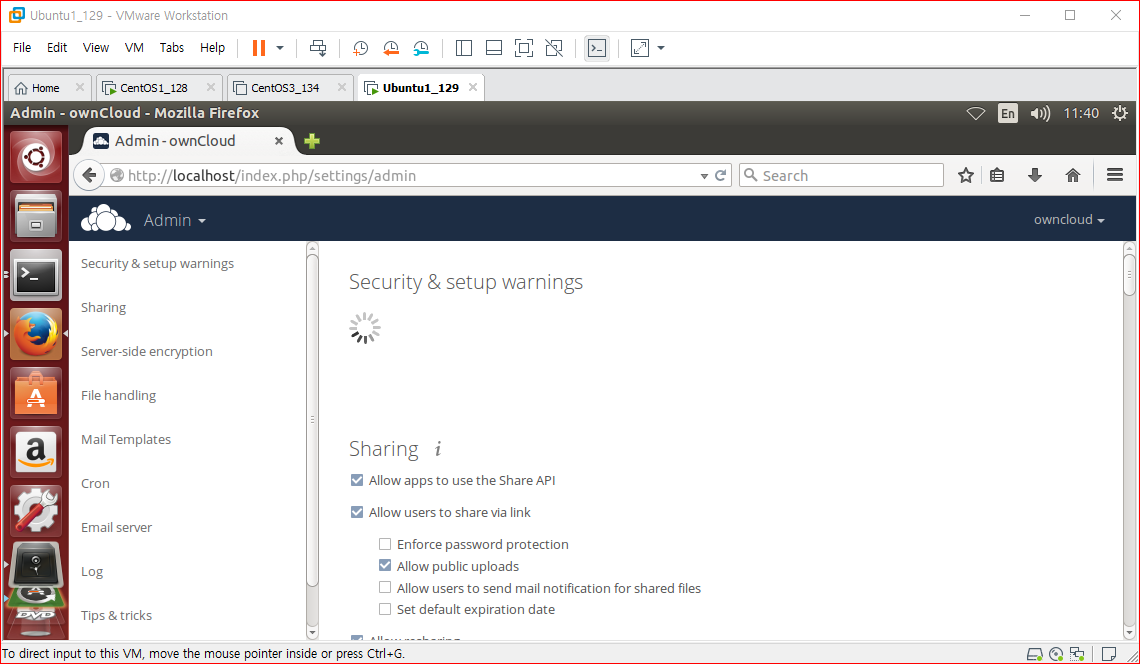Open power options dropdown next to pause
Image resolution: width=1140 pixels, height=664 pixels.
pos(280,48)
